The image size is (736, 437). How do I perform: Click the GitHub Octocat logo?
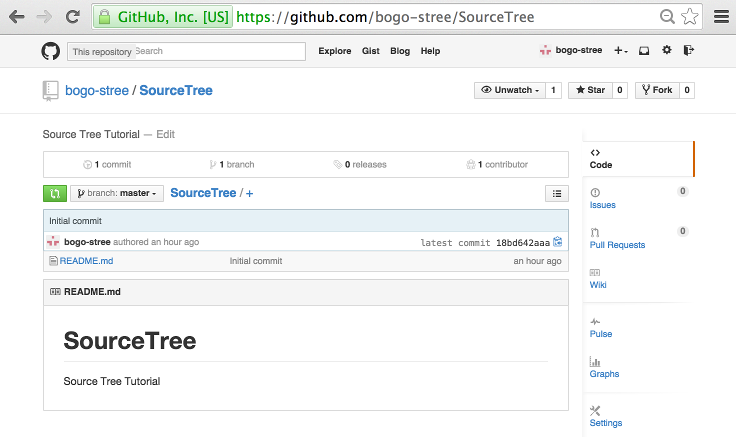click(x=51, y=51)
